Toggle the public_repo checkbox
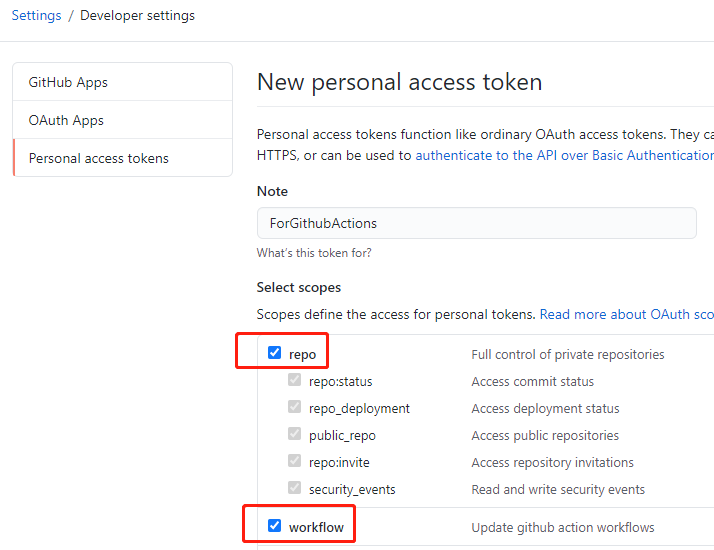Screen dimensions: 714x550 [294, 434]
